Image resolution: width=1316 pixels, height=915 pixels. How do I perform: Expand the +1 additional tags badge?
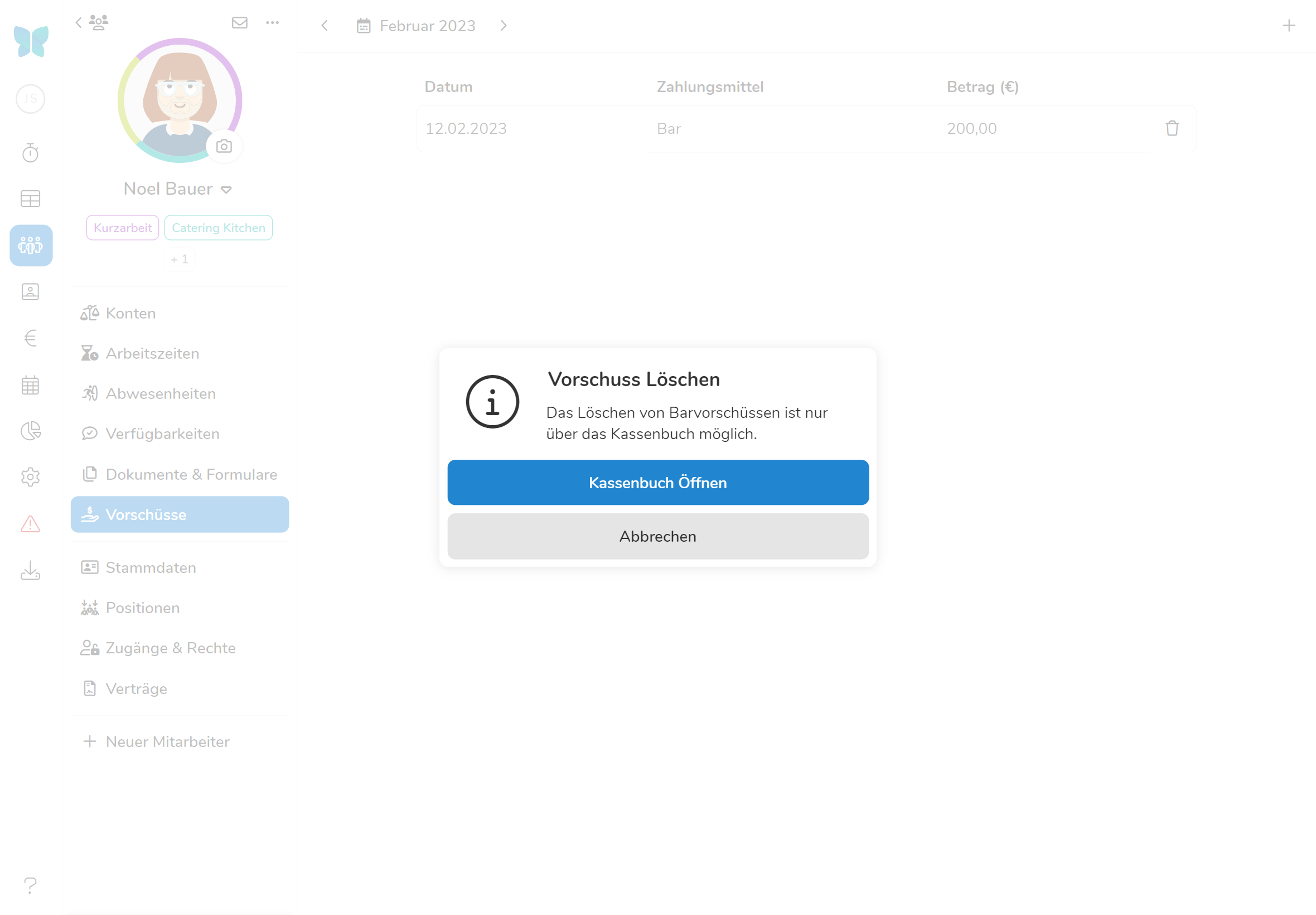pyautogui.click(x=180, y=259)
